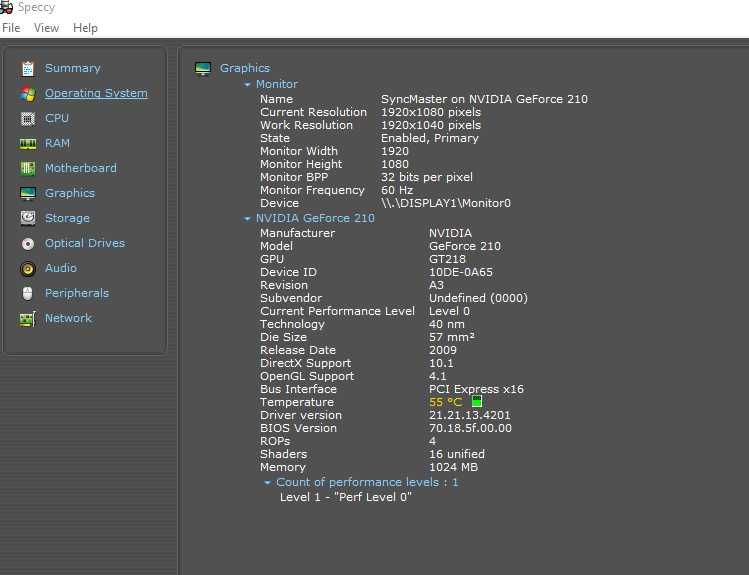Click the Current Performance Level label
The image size is (749, 575).
(337, 311)
